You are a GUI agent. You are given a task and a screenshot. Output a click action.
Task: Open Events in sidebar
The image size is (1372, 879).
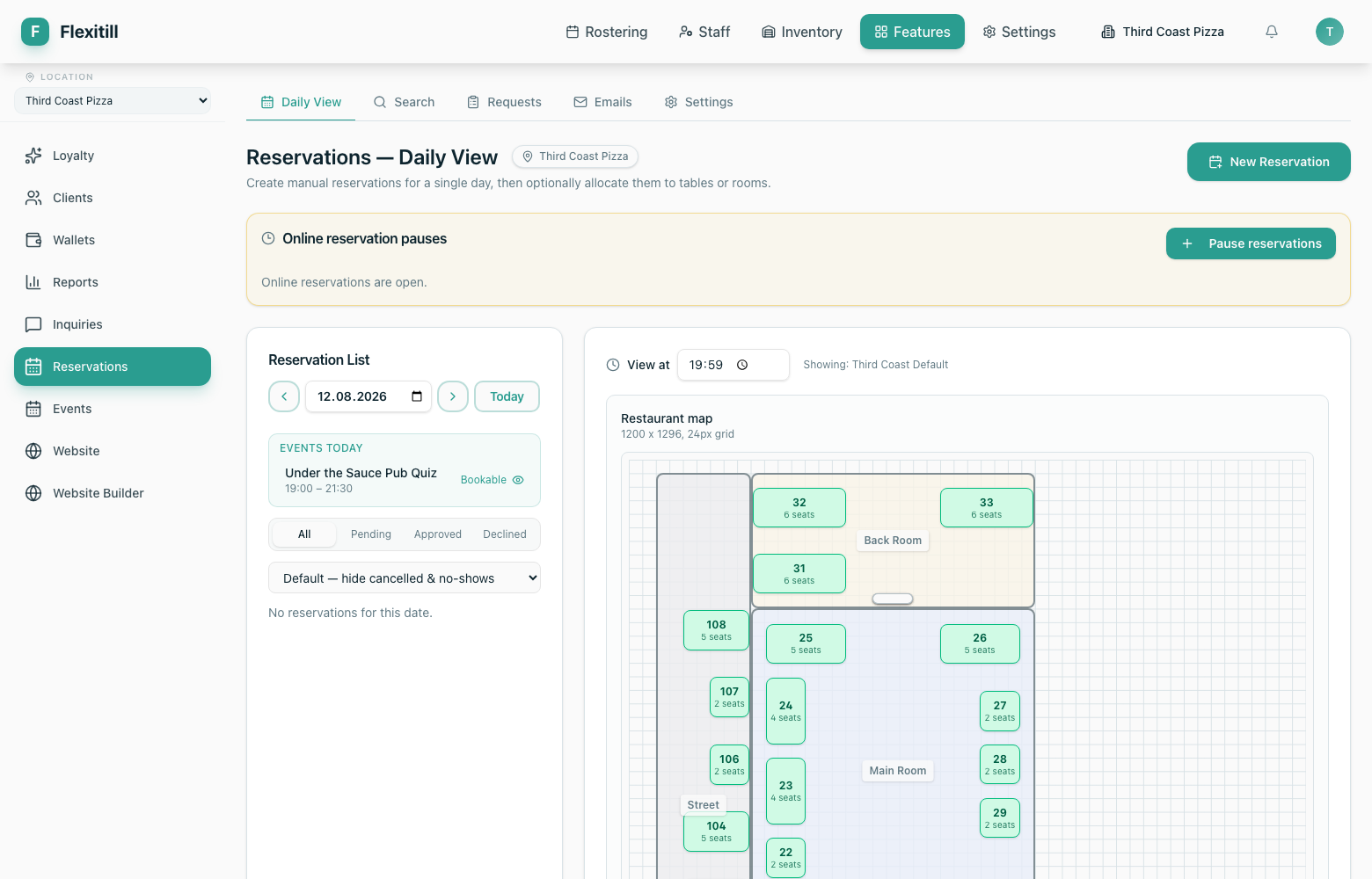tap(113, 409)
